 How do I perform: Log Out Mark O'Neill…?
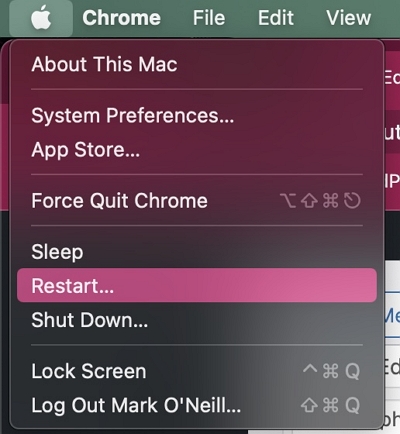[197, 405]
